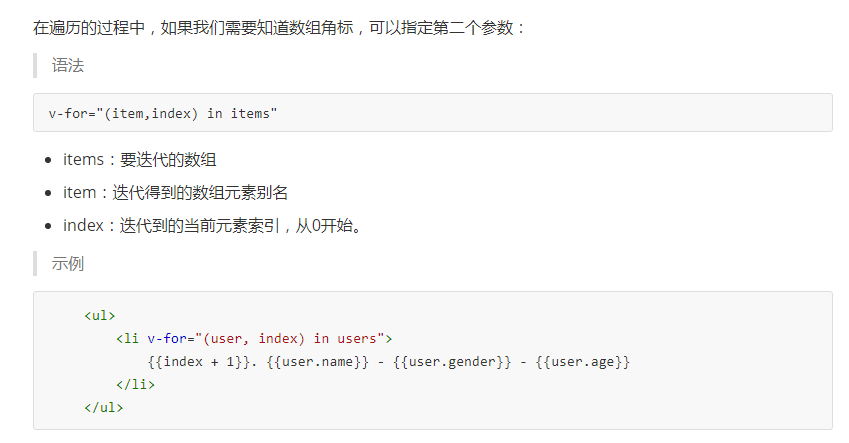Click the closing </ul> tag
Screen dimensions: 849x443
click(x=104, y=407)
